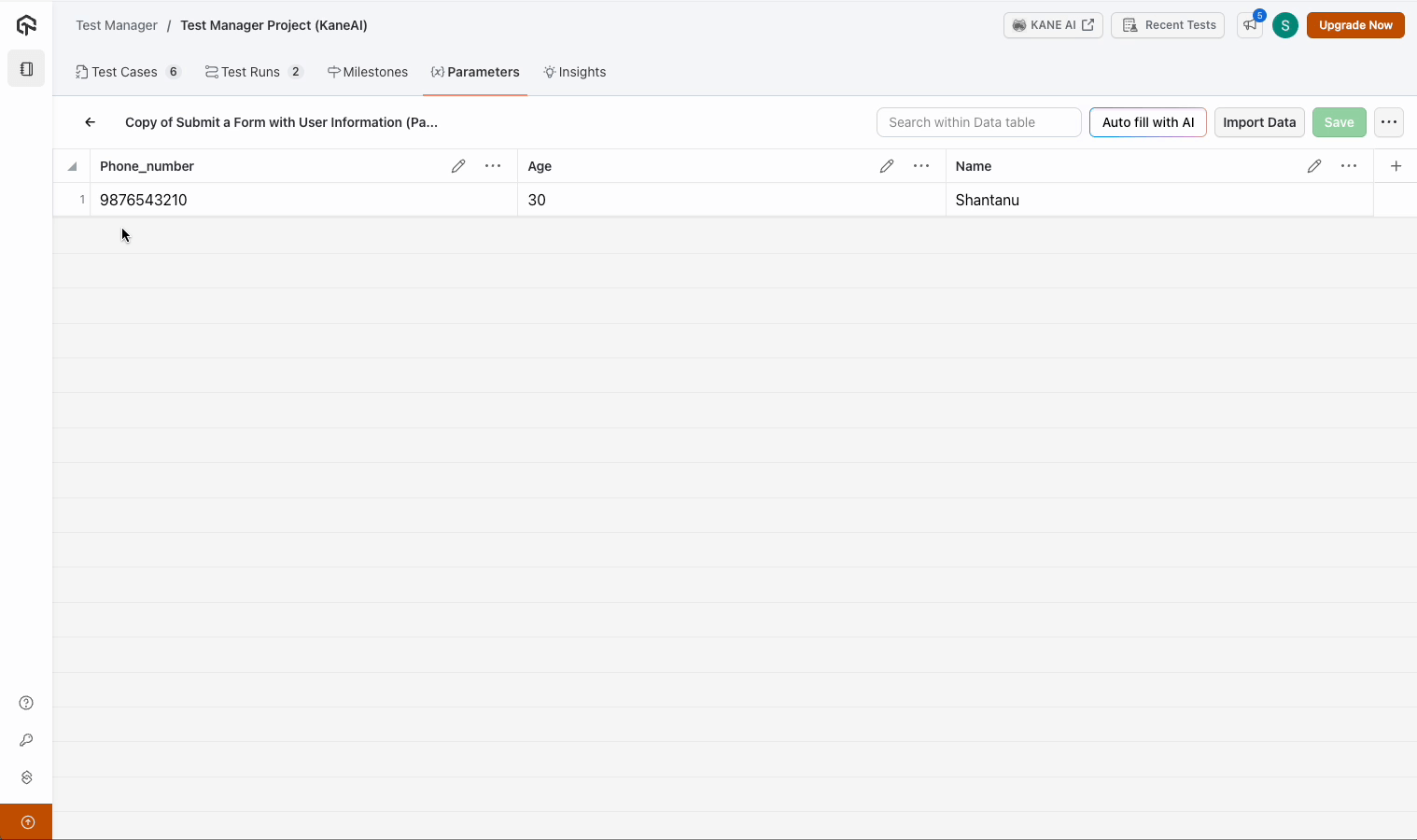
Task: Edit the Phone_number column name
Action: pyautogui.click(x=458, y=166)
